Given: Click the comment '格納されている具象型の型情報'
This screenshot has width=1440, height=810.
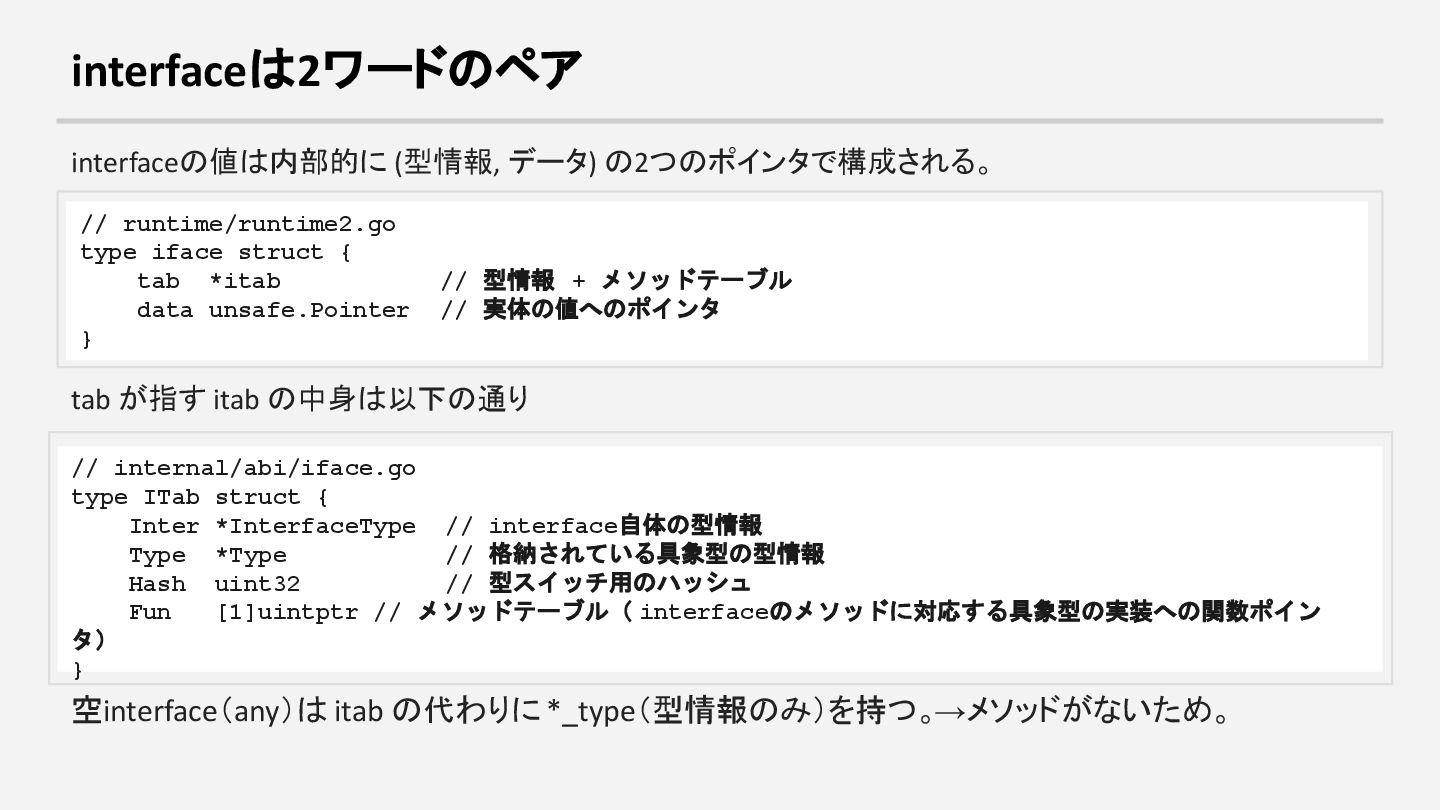Looking at the screenshot, I should point(656,555).
